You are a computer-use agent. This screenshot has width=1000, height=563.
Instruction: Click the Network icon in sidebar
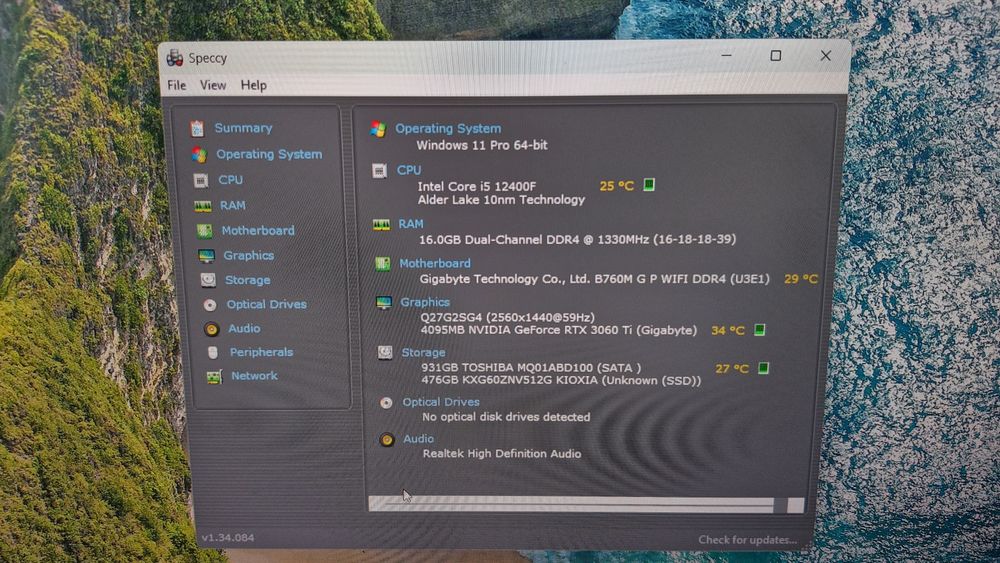click(214, 377)
